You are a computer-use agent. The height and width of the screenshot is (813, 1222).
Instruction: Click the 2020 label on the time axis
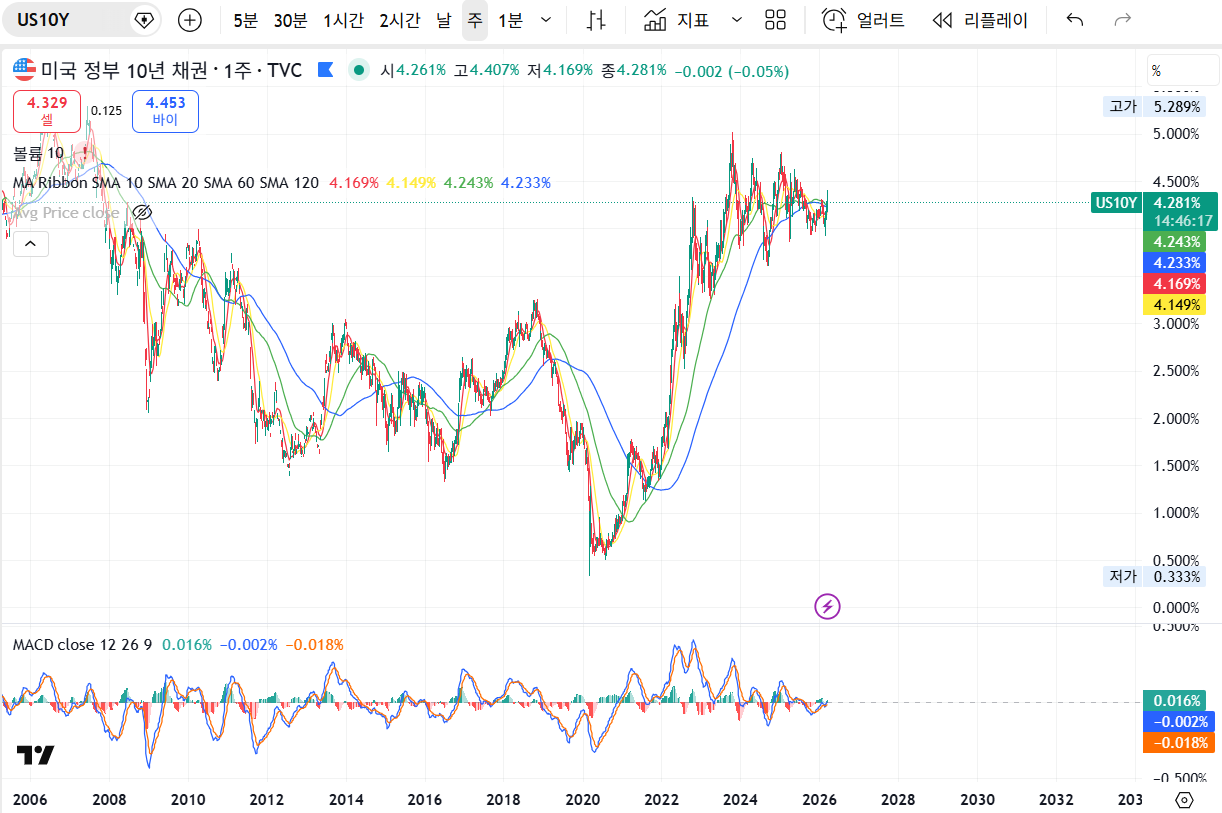click(582, 800)
